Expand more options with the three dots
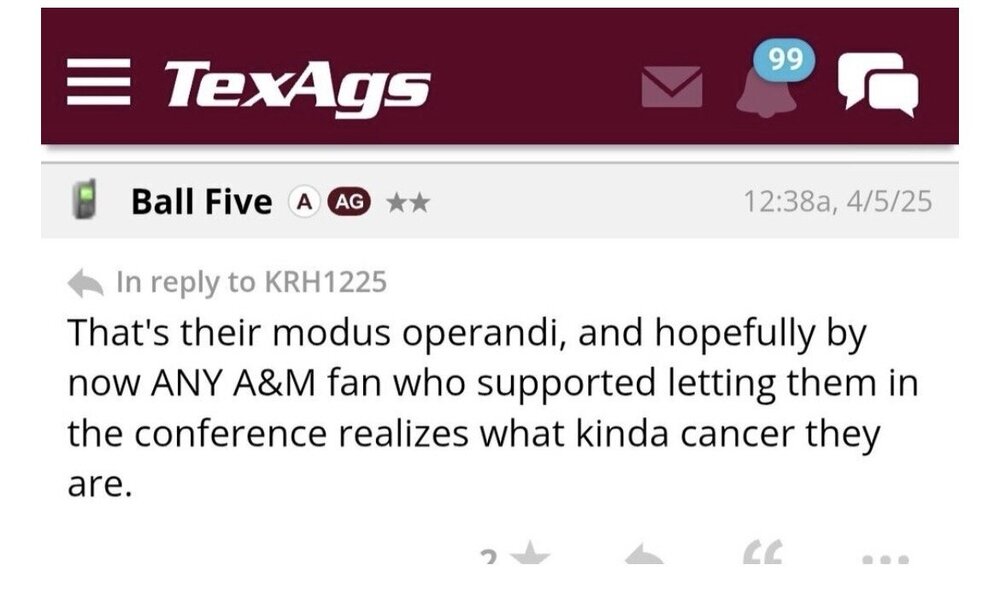This screenshot has height=594, width=1000. pos(884,558)
